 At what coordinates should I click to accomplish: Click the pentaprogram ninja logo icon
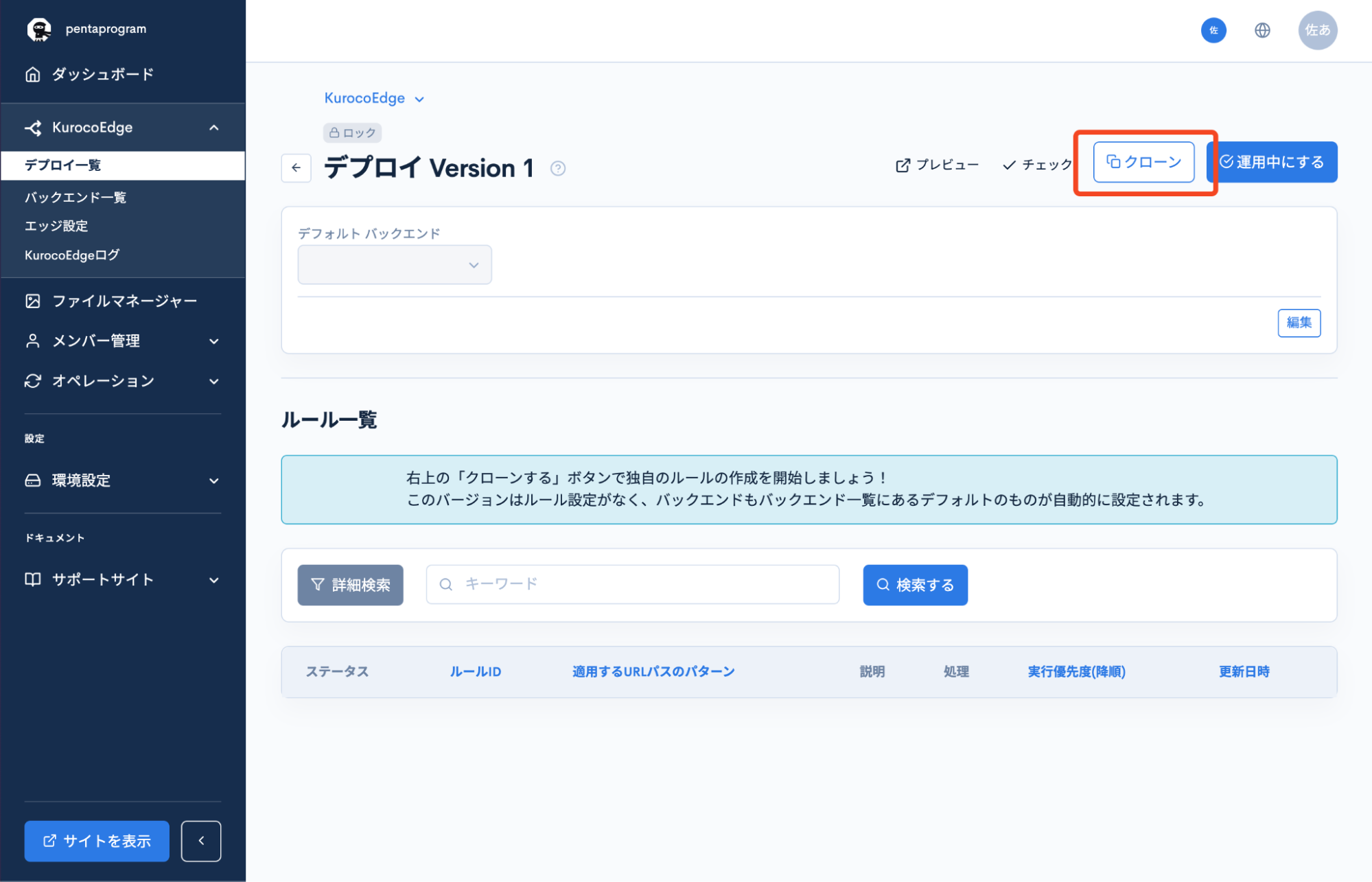click(39, 30)
